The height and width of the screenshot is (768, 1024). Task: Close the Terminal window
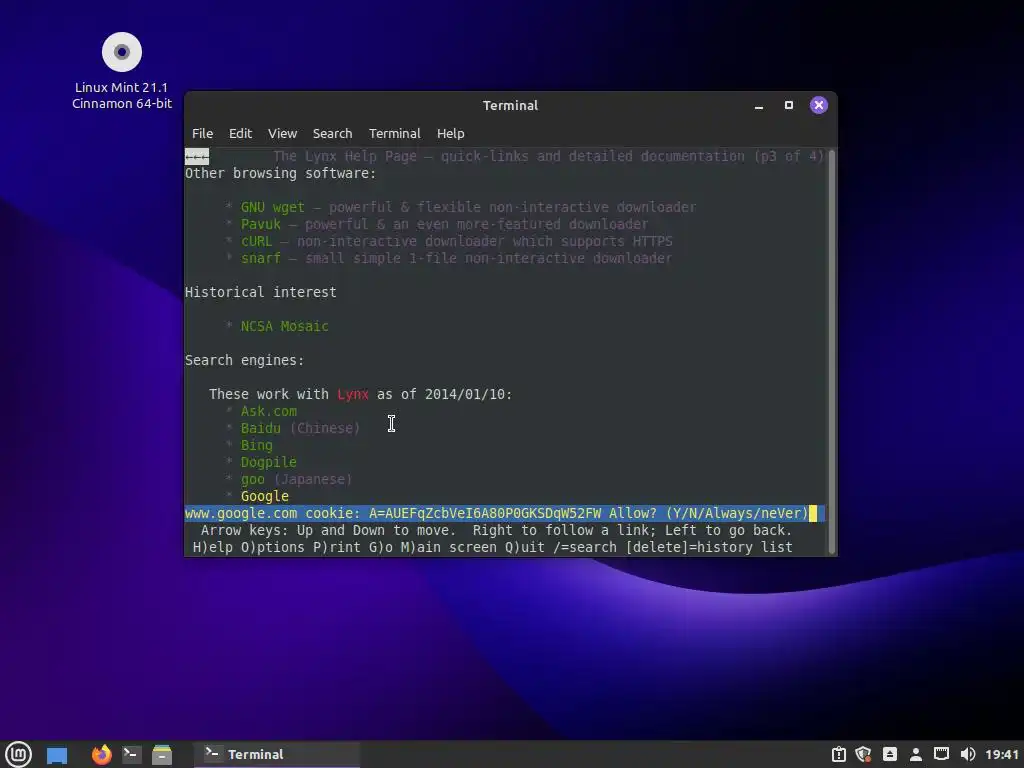click(819, 105)
